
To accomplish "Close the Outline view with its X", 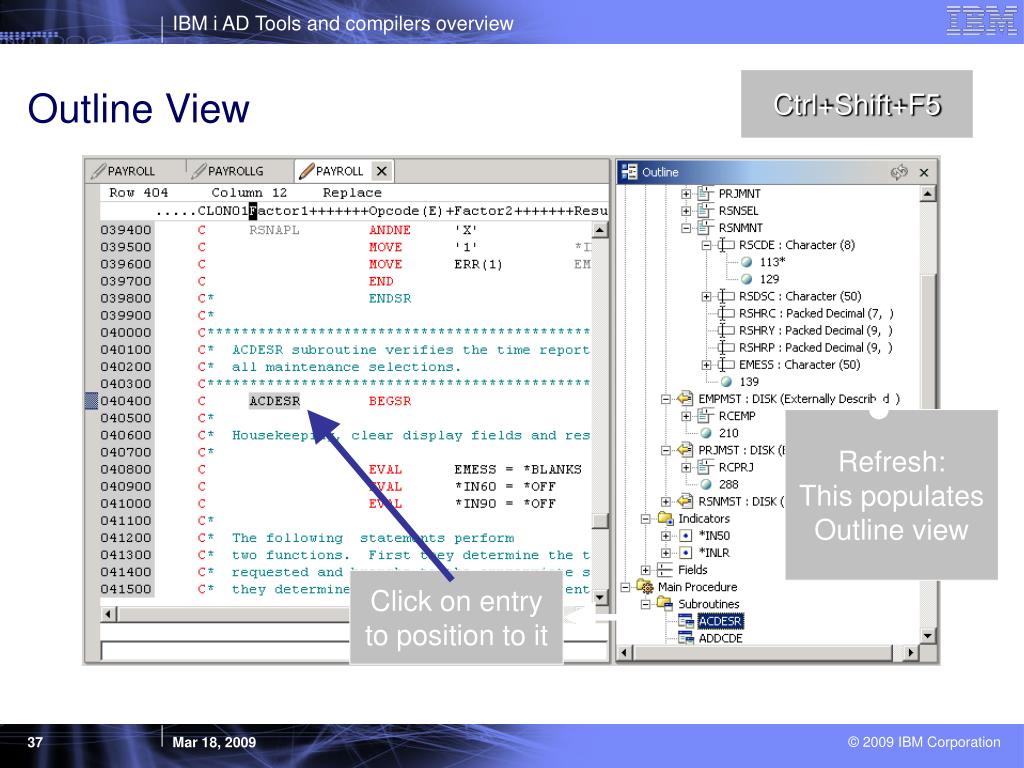I will 923,172.
